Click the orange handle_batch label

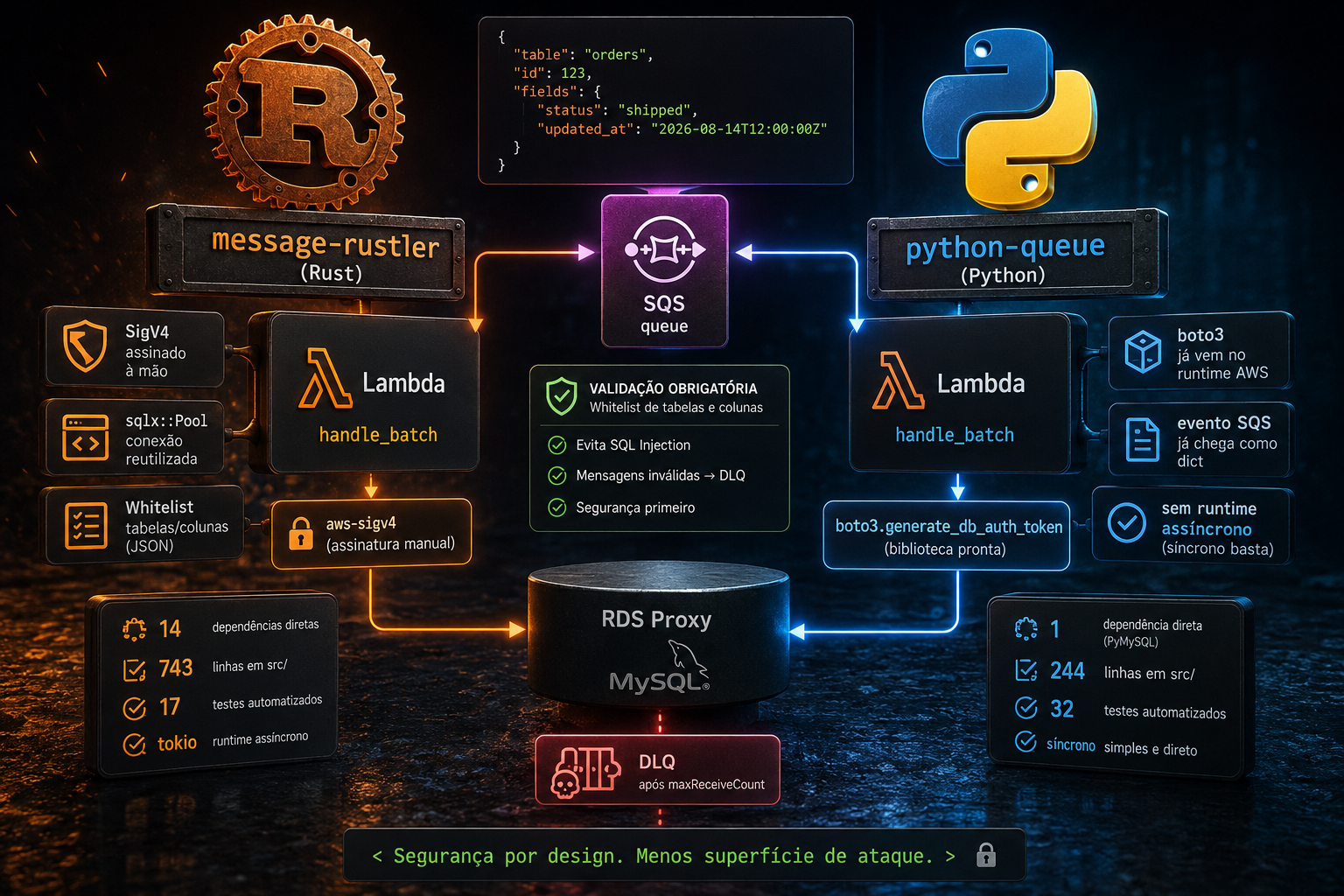coord(378,435)
